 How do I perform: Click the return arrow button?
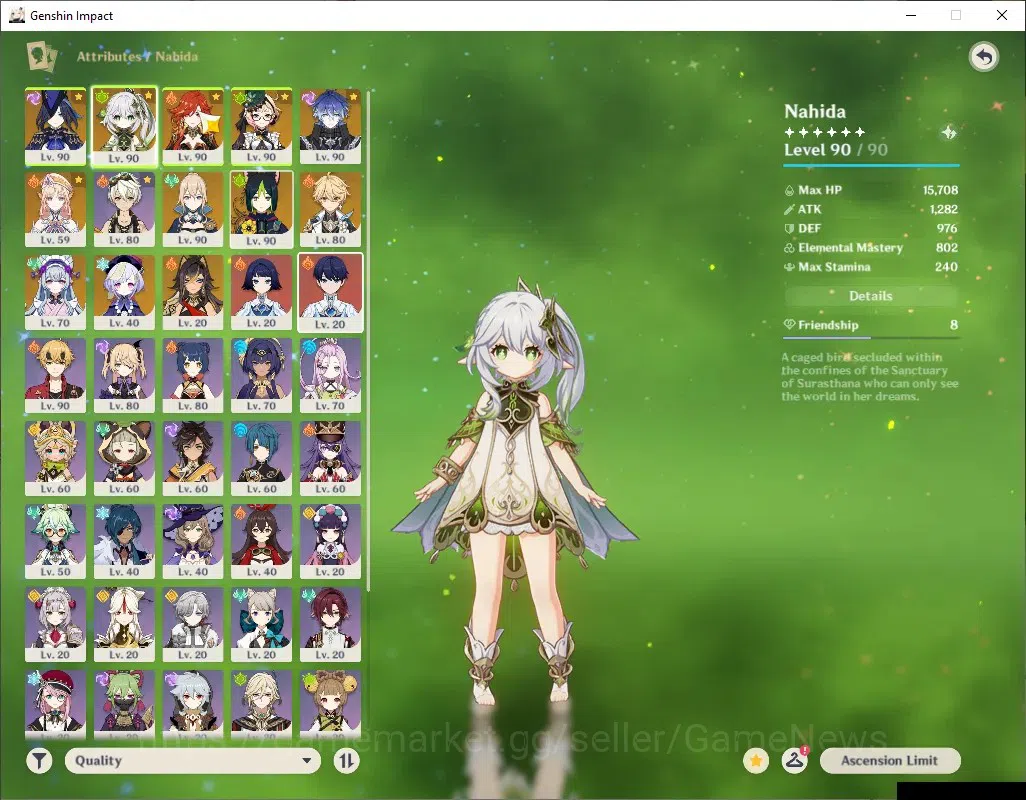[x=983, y=57]
